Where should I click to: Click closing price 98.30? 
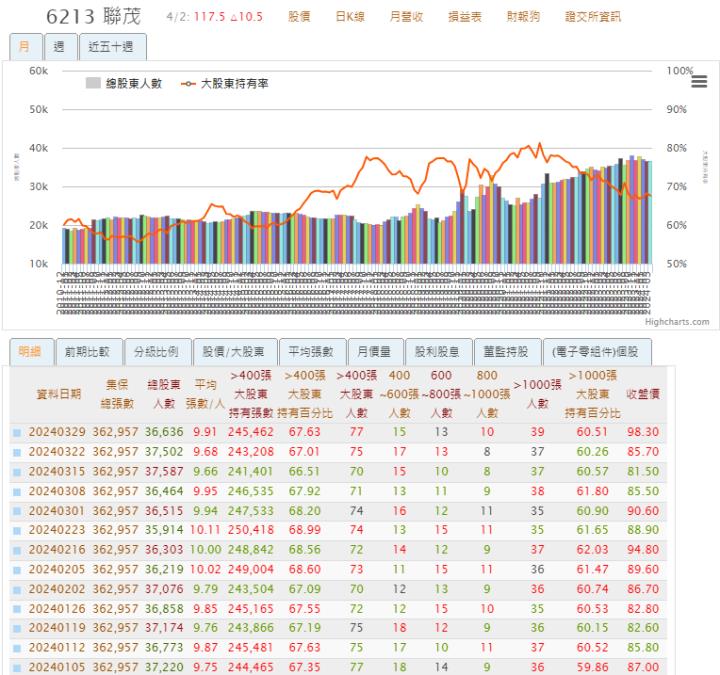click(643, 432)
